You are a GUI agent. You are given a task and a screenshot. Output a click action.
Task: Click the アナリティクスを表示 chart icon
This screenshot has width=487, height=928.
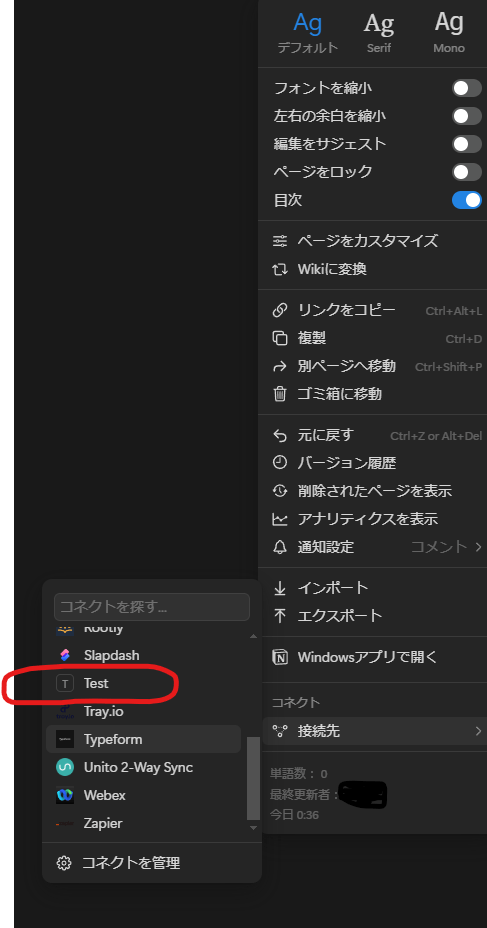click(280, 519)
